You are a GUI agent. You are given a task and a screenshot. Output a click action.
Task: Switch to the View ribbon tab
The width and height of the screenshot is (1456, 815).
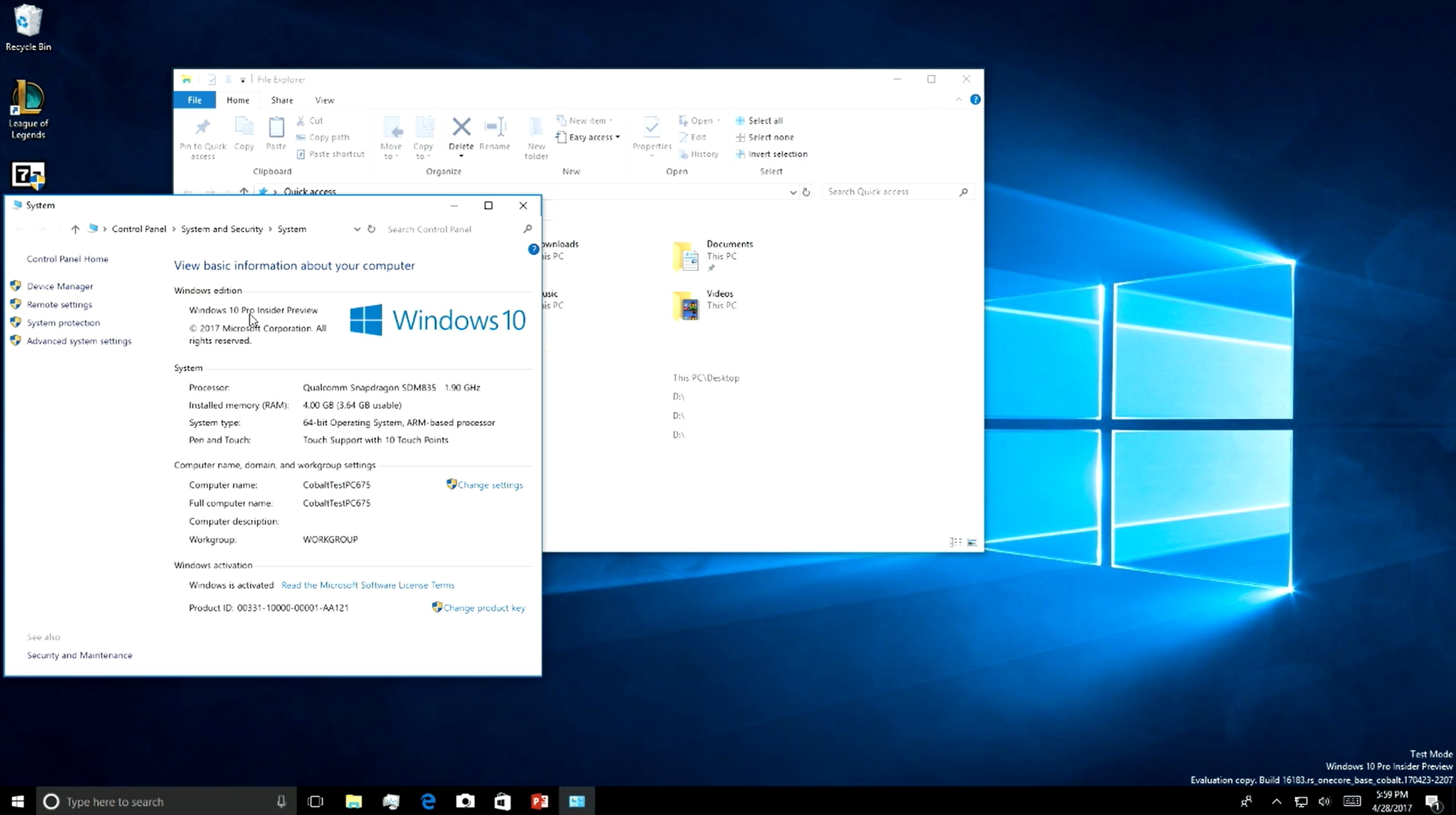click(x=324, y=100)
